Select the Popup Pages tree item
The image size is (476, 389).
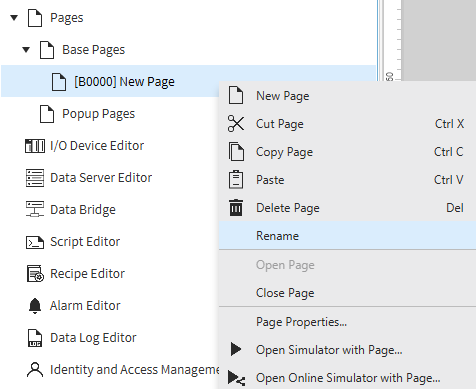[98, 114]
